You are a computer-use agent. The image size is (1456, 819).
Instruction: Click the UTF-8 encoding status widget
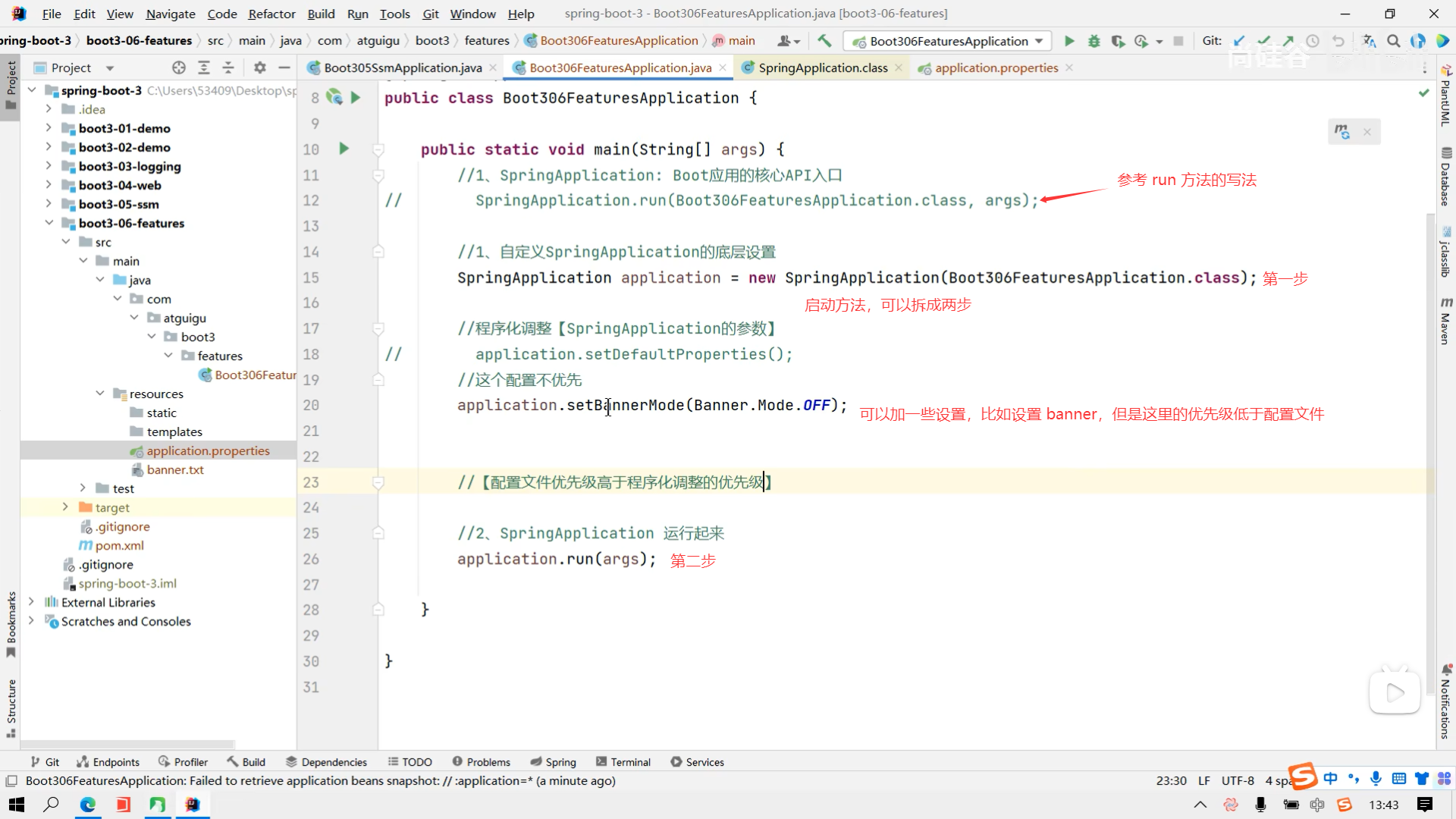tap(1238, 781)
